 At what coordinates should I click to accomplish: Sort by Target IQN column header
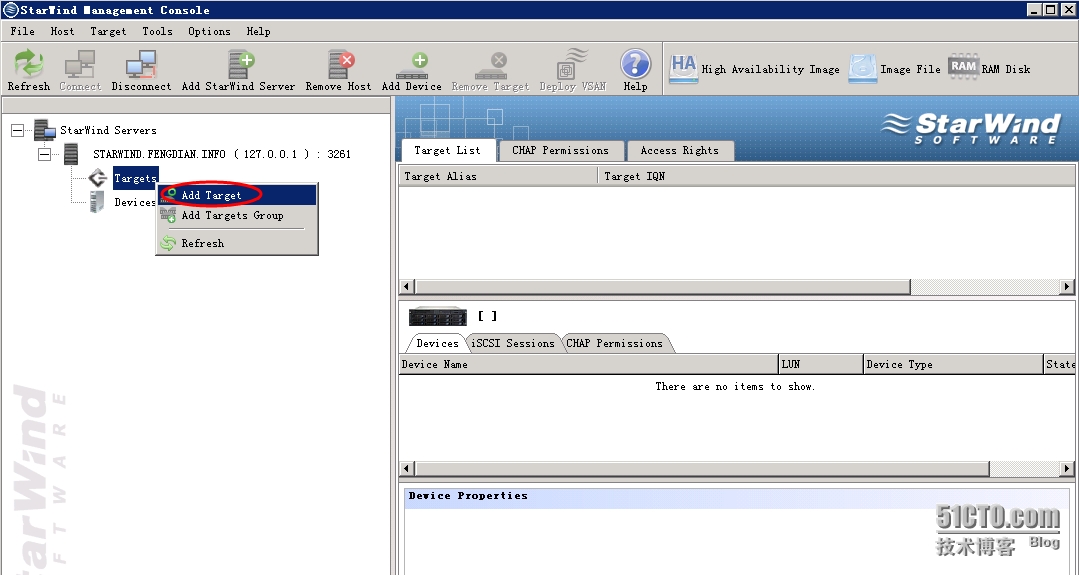click(x=836, y=176)
